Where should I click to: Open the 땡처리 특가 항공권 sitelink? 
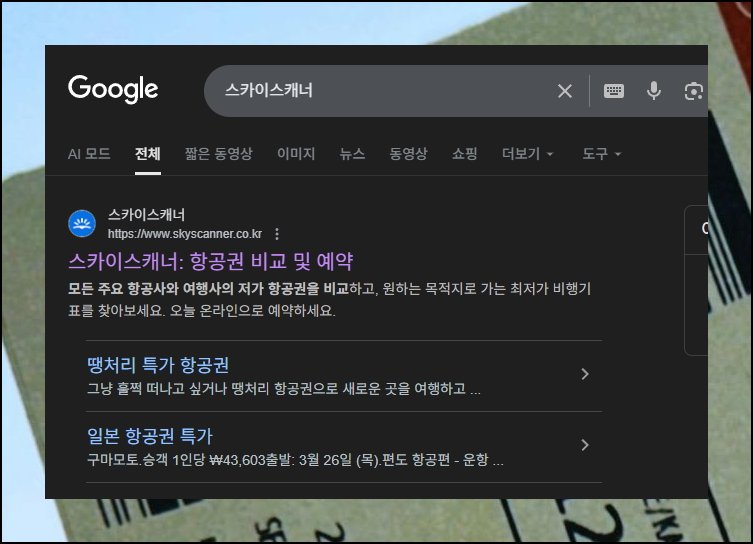(x=158, y=365)
